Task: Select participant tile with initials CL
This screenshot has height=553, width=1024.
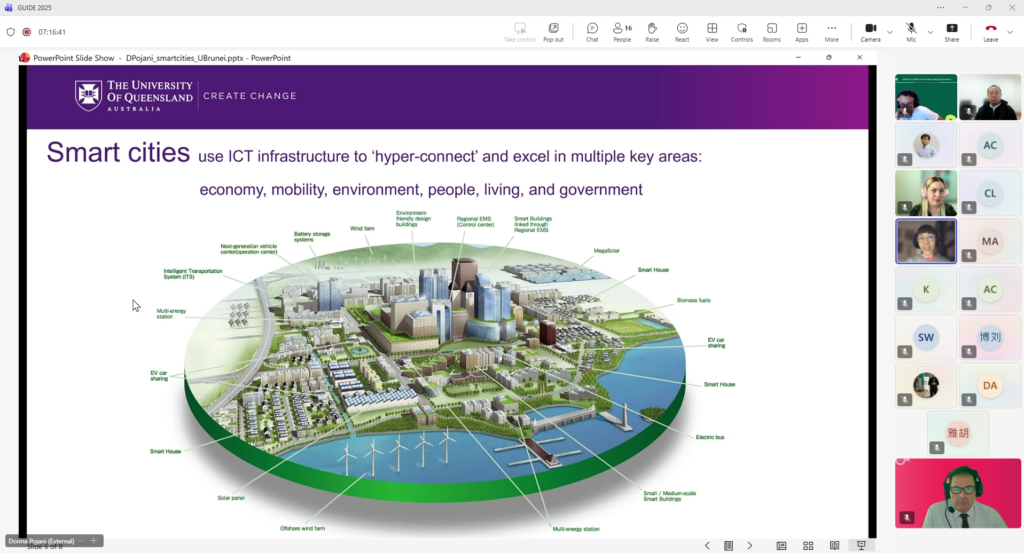Action: click(x=989, y=193)
